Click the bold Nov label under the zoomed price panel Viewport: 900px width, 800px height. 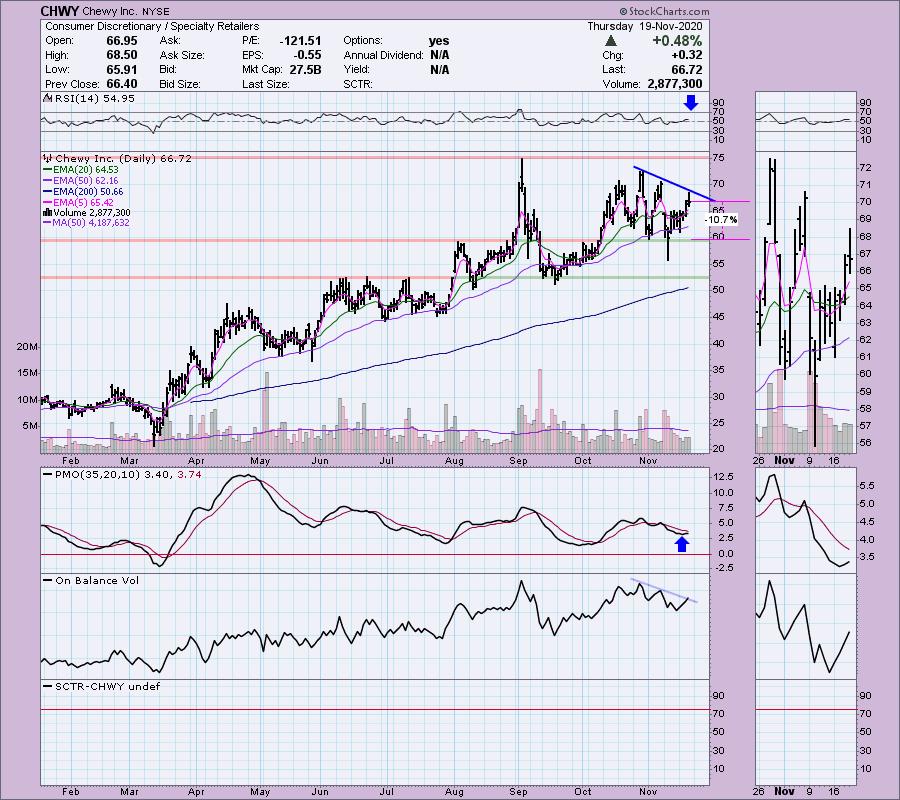tap(784, 460)
